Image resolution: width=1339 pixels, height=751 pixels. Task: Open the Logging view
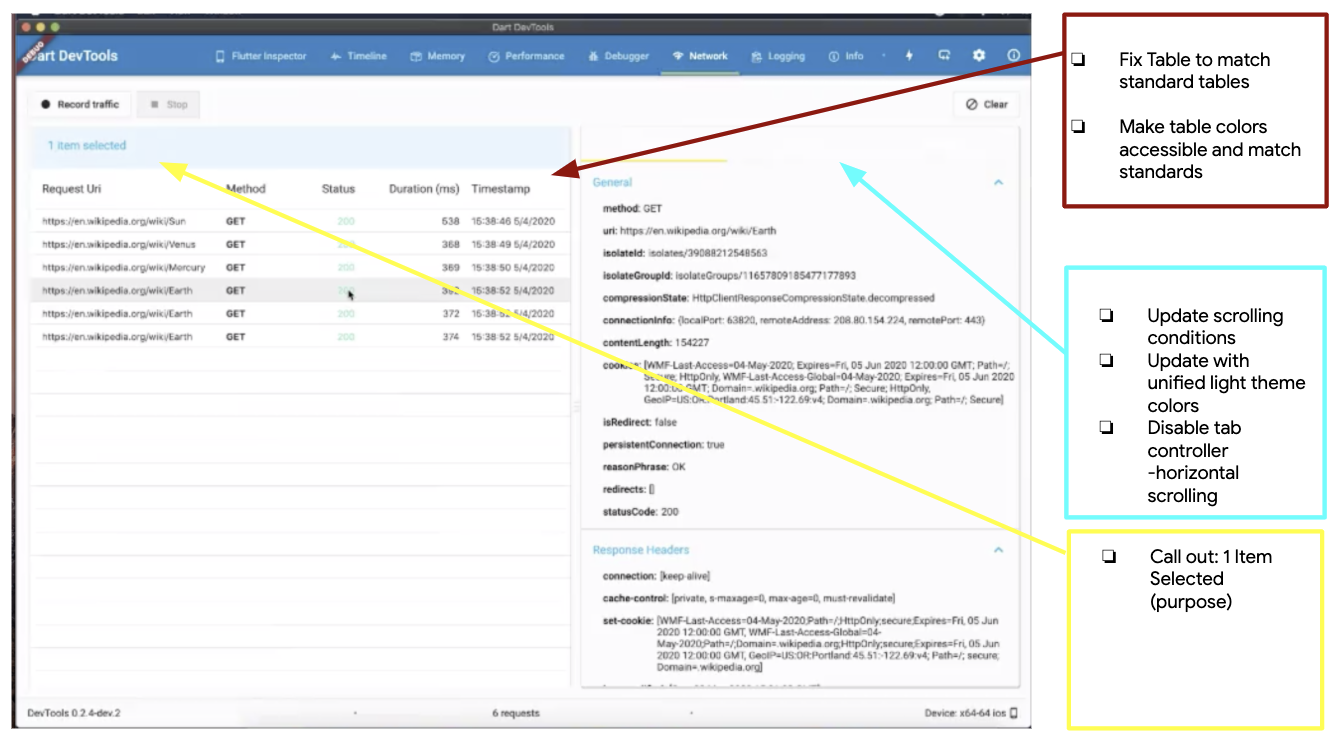tap(778, 56)
